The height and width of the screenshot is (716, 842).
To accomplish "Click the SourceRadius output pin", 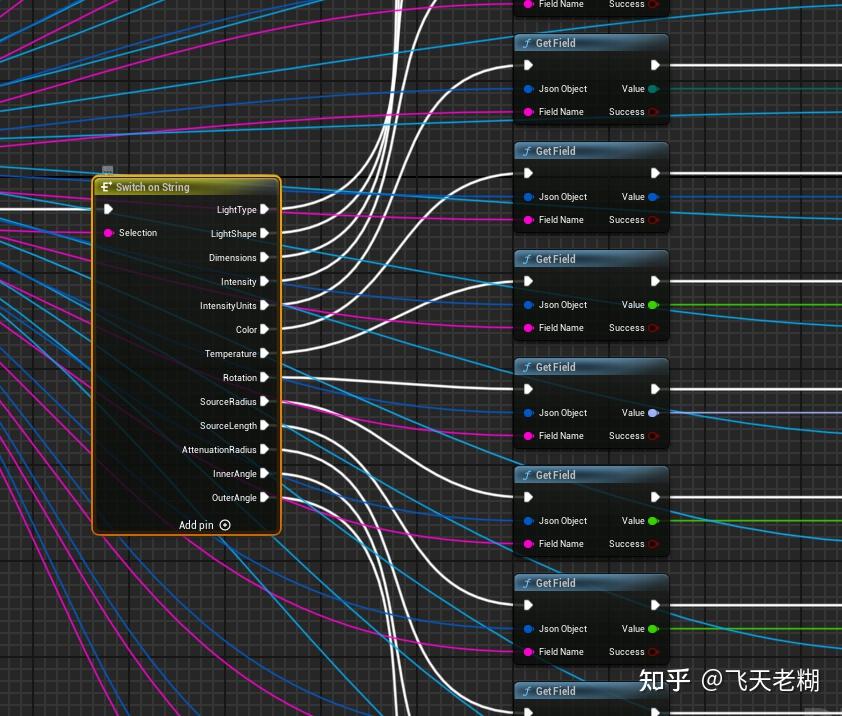I will pos(265,401).
